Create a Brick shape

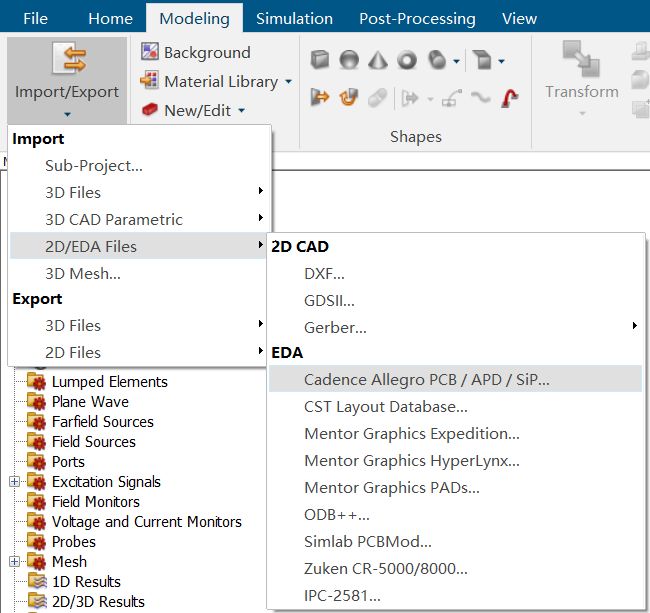(320, 60)
